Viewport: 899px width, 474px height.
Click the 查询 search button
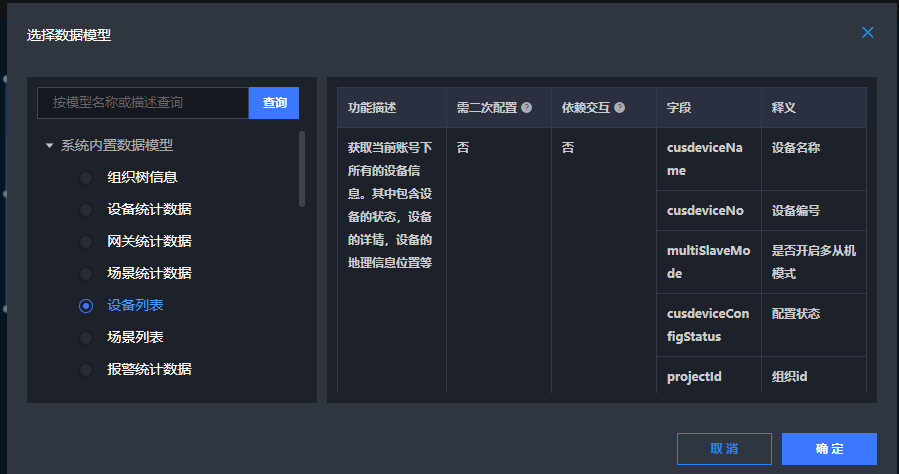coord(274,103)
